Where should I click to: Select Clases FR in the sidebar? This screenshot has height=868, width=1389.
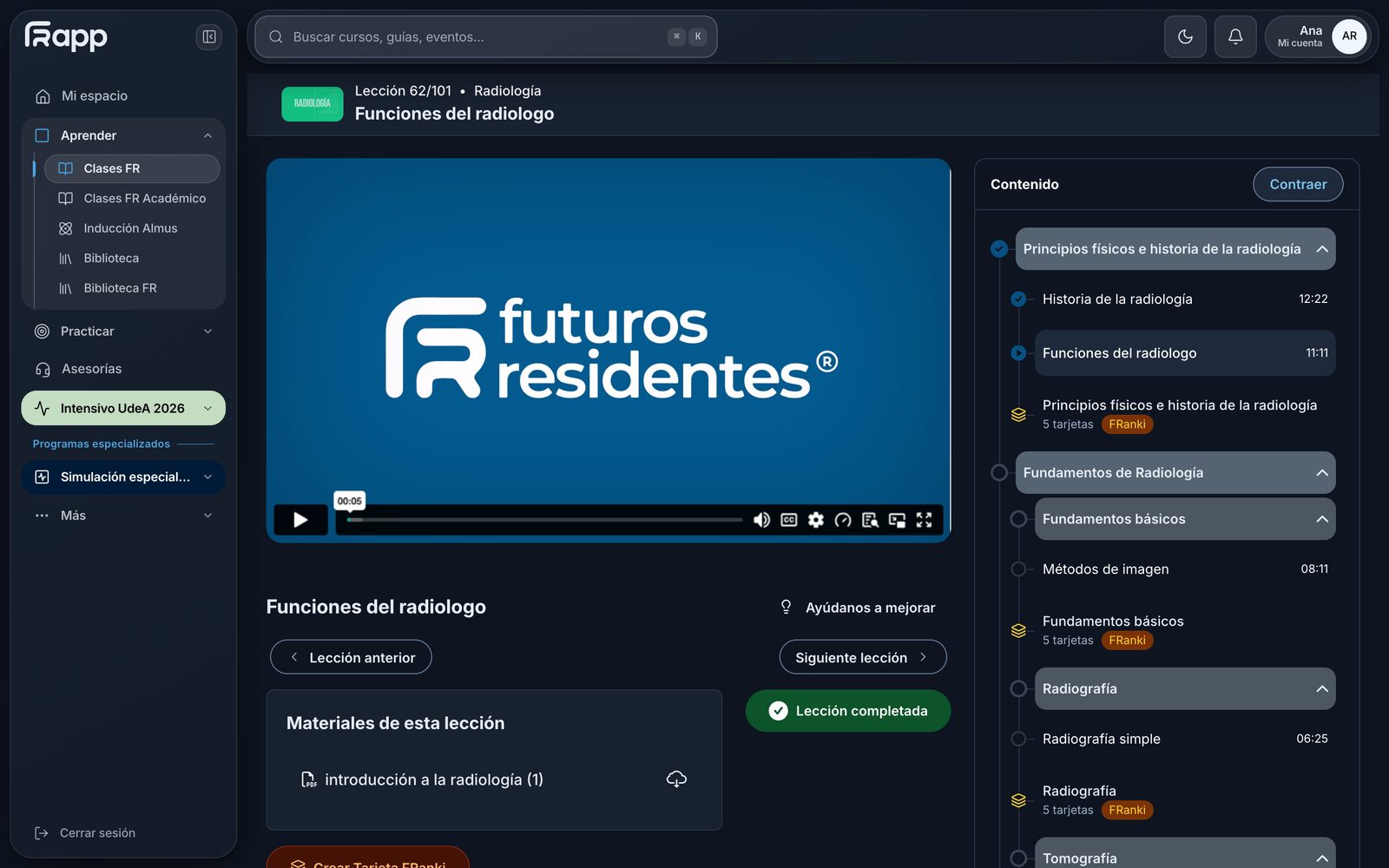pyautogui.click(x=132, y=168)
